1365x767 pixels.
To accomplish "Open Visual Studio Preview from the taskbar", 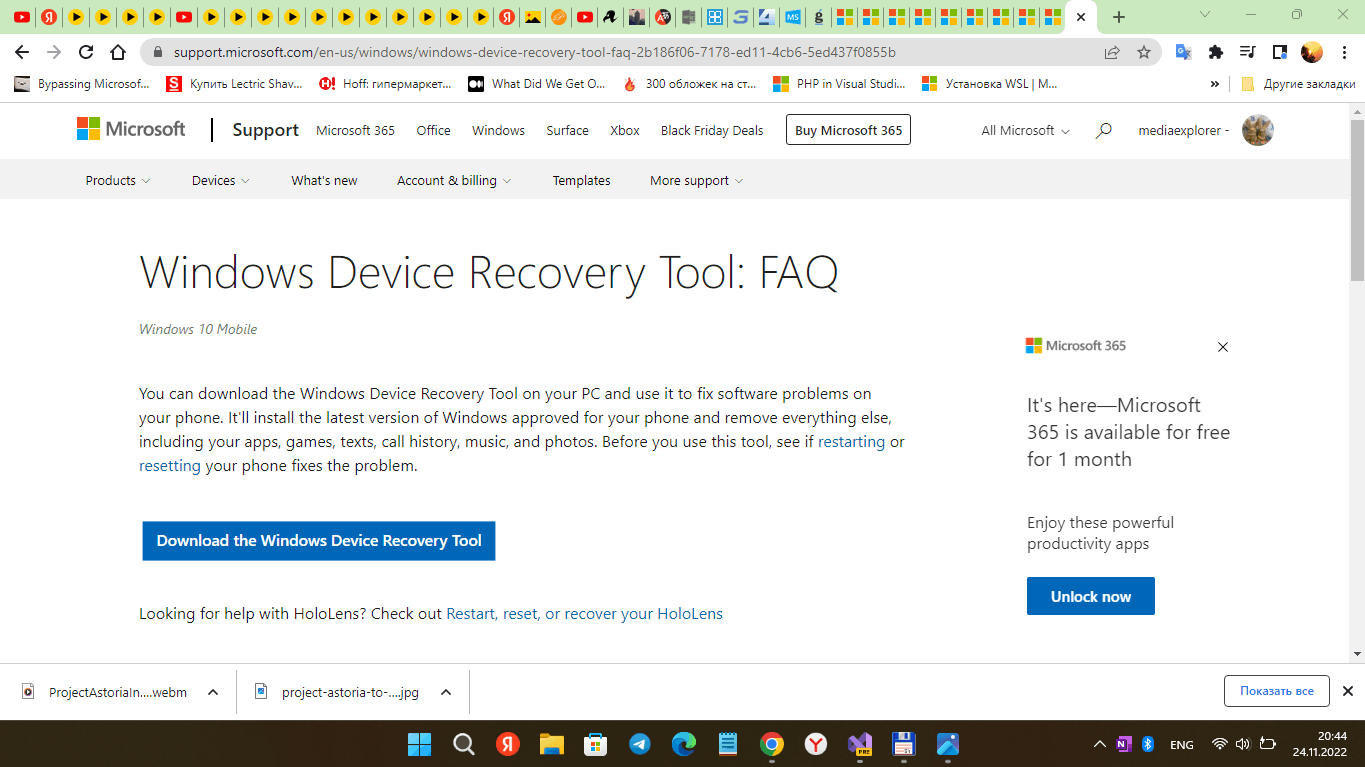I will point(860,744).
